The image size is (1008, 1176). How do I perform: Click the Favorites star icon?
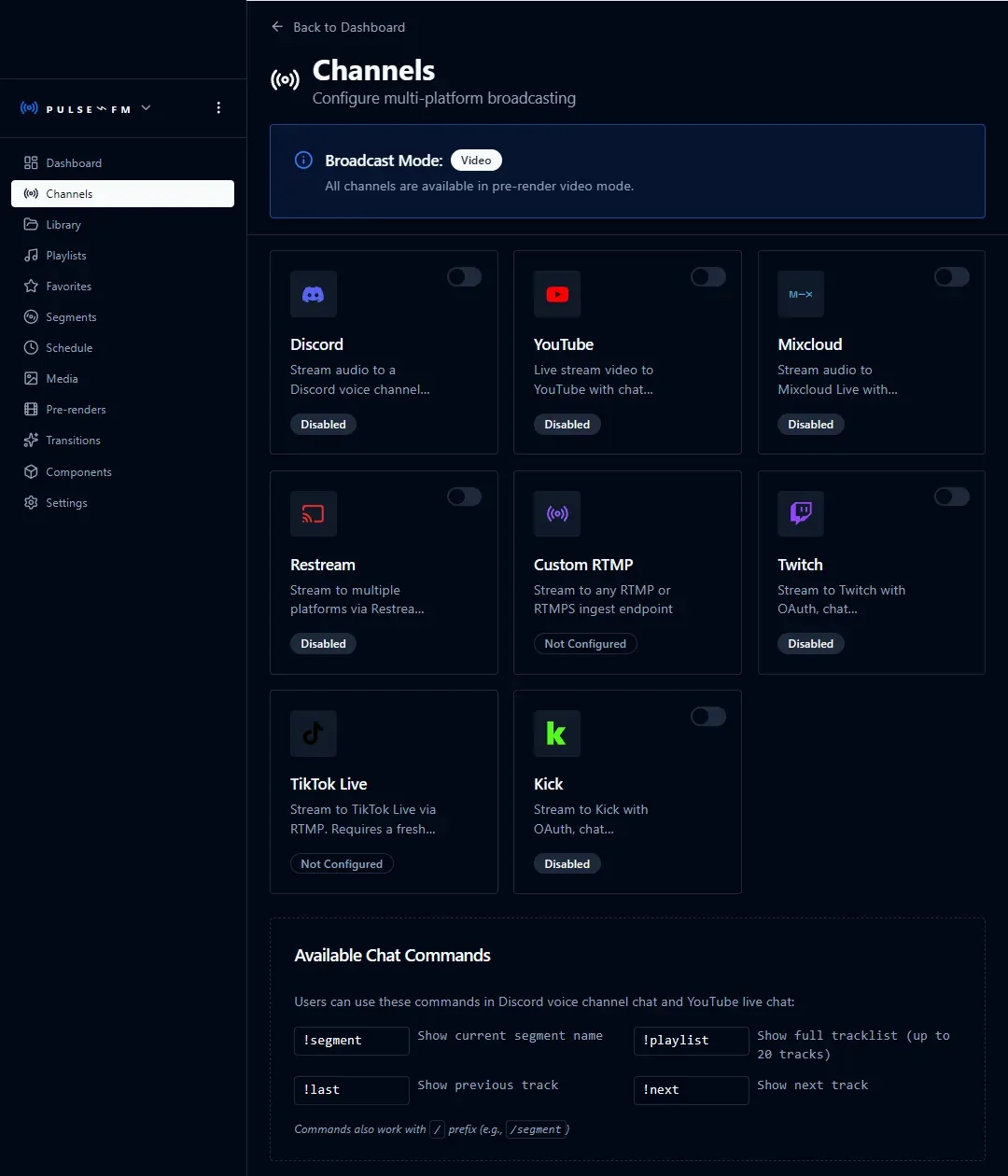point(31,286)
